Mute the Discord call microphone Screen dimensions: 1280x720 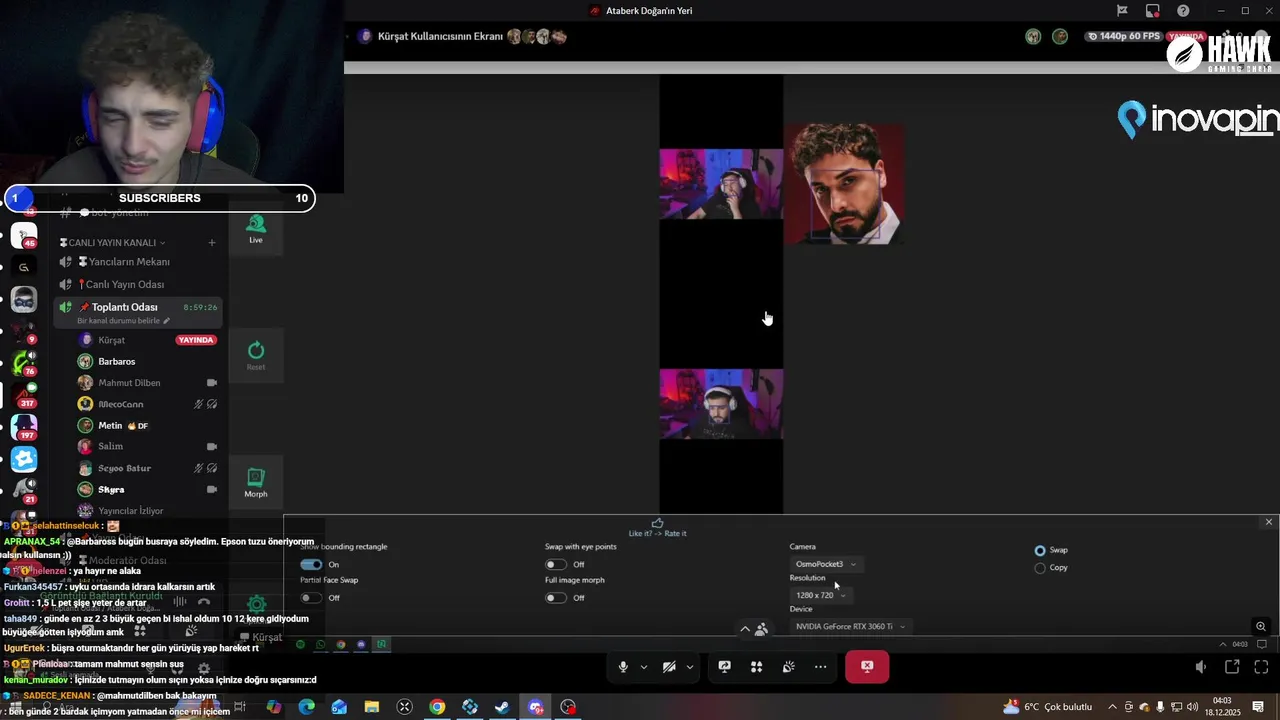(x=623, y=667)
